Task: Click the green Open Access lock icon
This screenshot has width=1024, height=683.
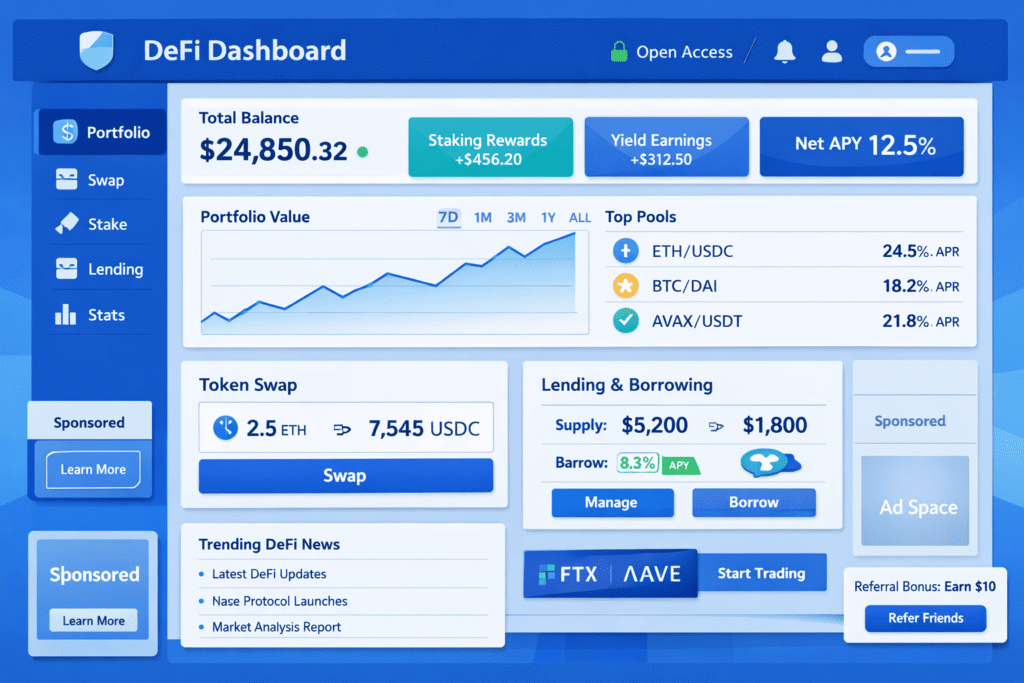Action: pos(619,52)
